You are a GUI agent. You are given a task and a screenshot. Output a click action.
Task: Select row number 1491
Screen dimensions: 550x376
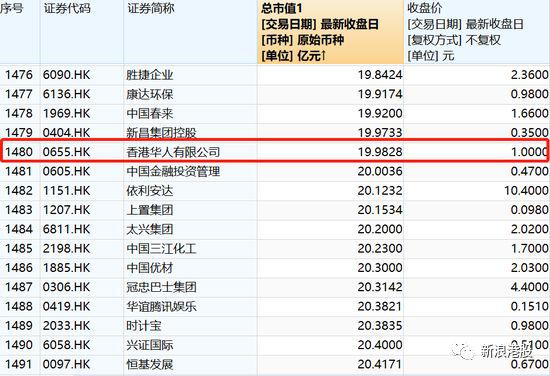point(19,364)
